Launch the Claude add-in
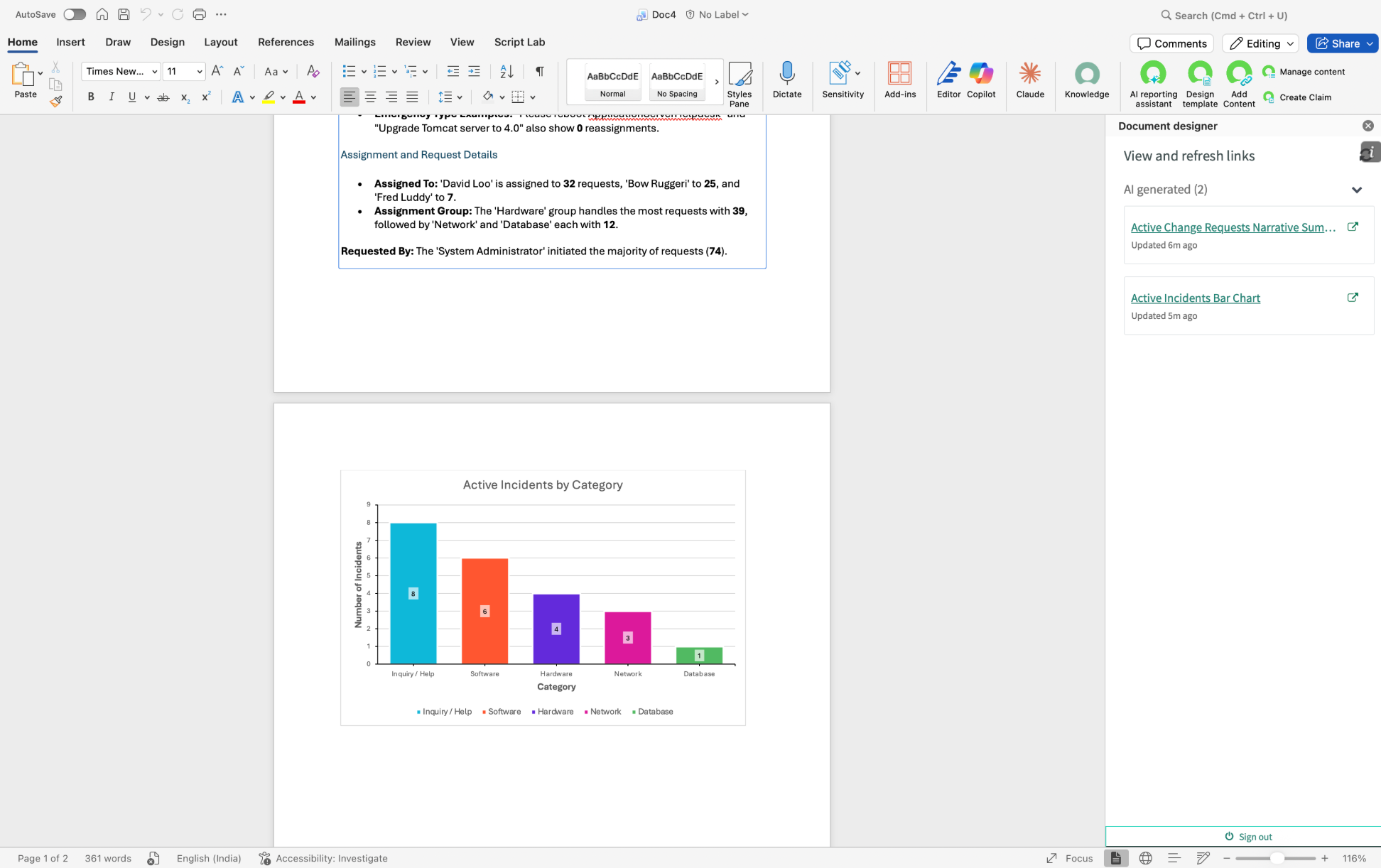The height and width of the screenshot is (868, 1381). pos(1029,80)
